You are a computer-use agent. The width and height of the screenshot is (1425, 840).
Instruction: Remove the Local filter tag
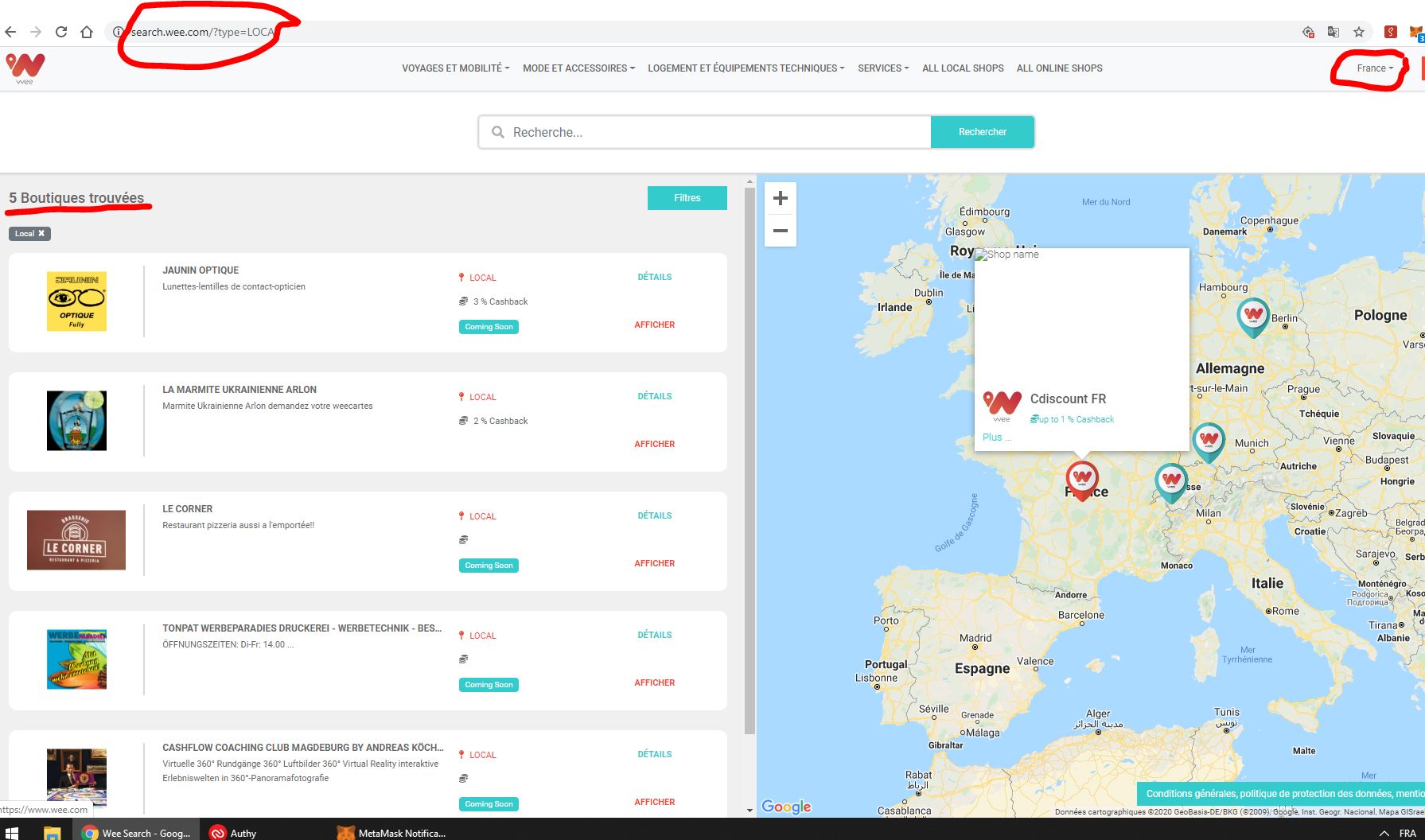coord(41,233)
